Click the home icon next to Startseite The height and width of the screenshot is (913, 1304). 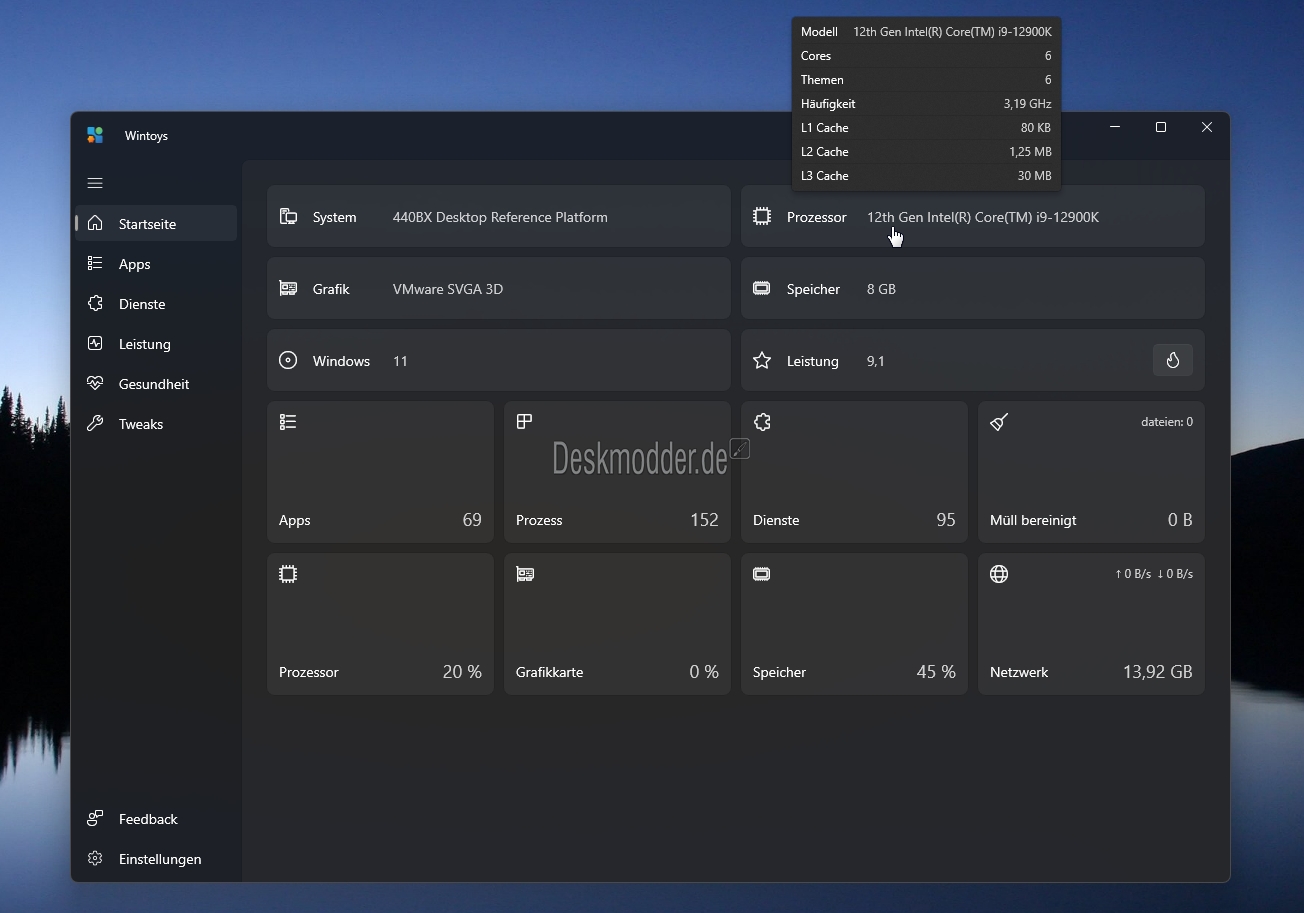pos(95,223)
